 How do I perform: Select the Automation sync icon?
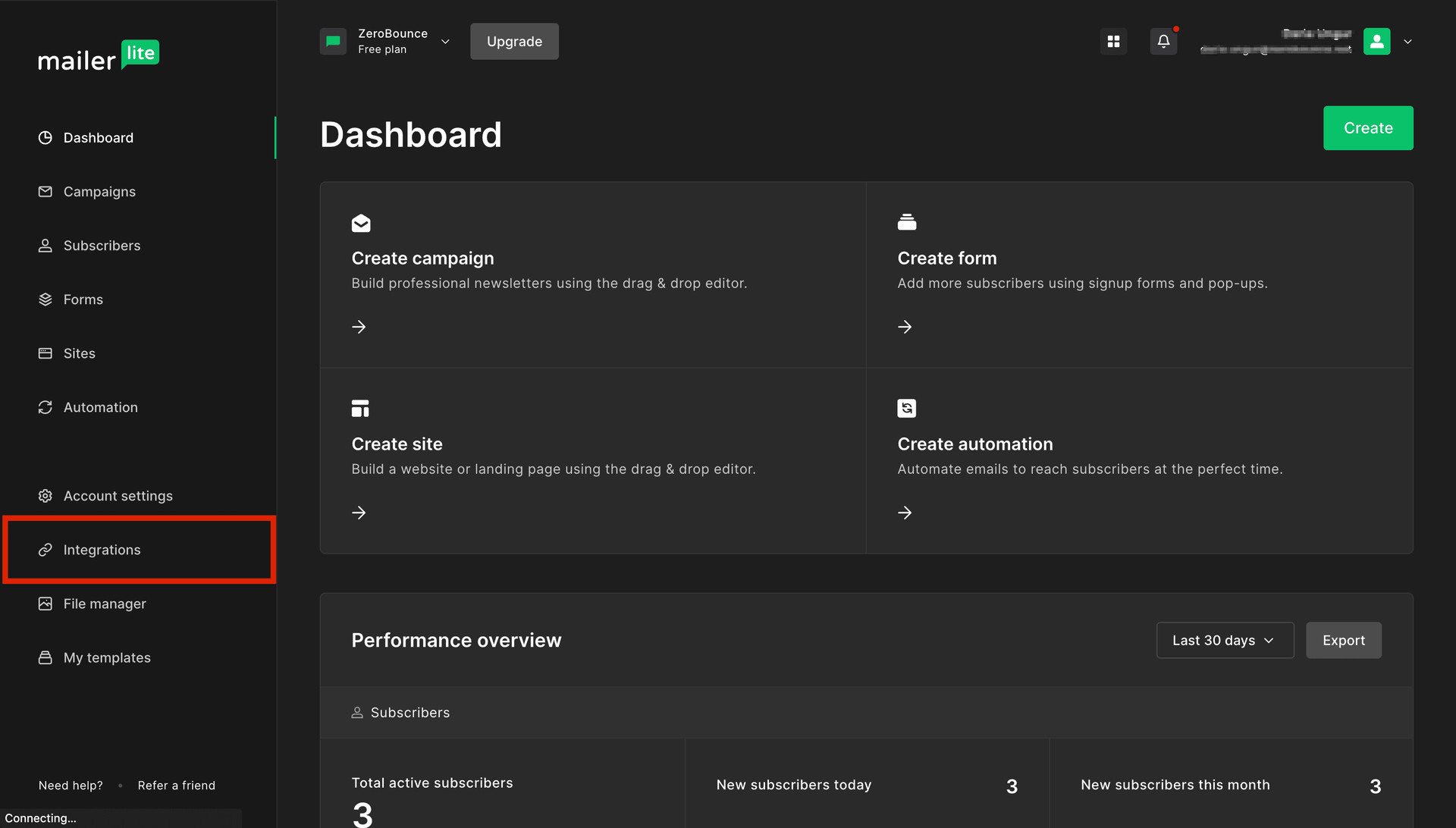pos(45,407)
